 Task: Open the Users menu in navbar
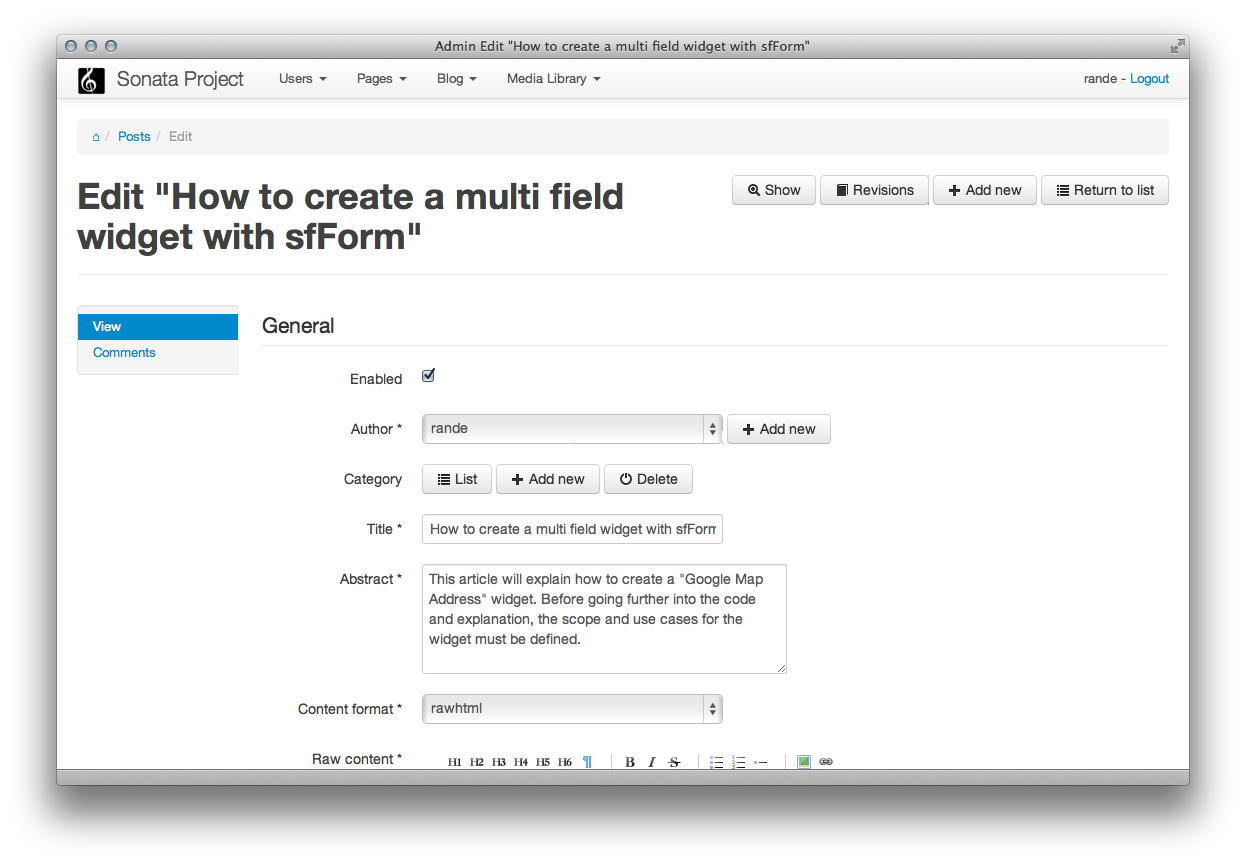[302, 79]
